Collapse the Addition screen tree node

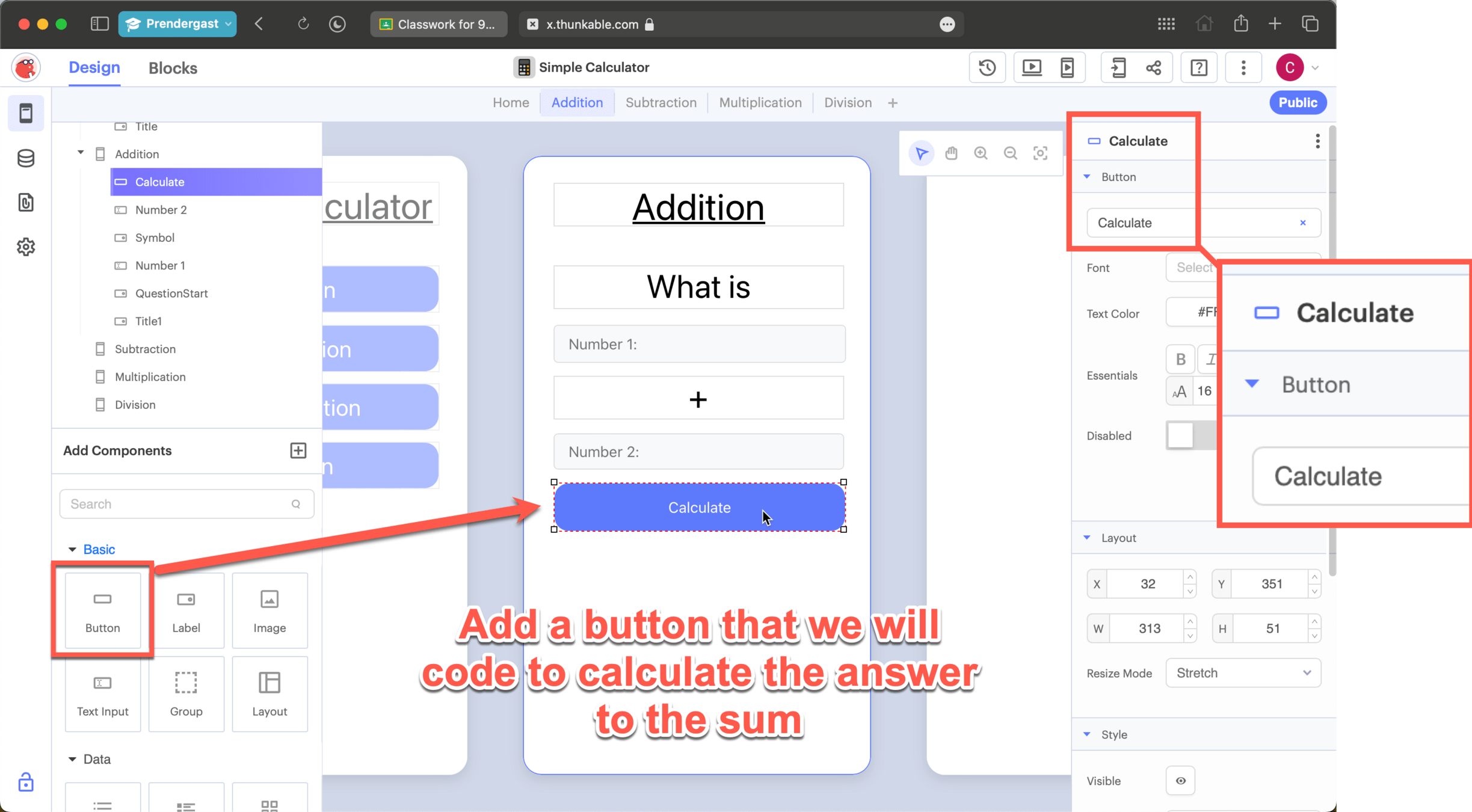point(81,153)
